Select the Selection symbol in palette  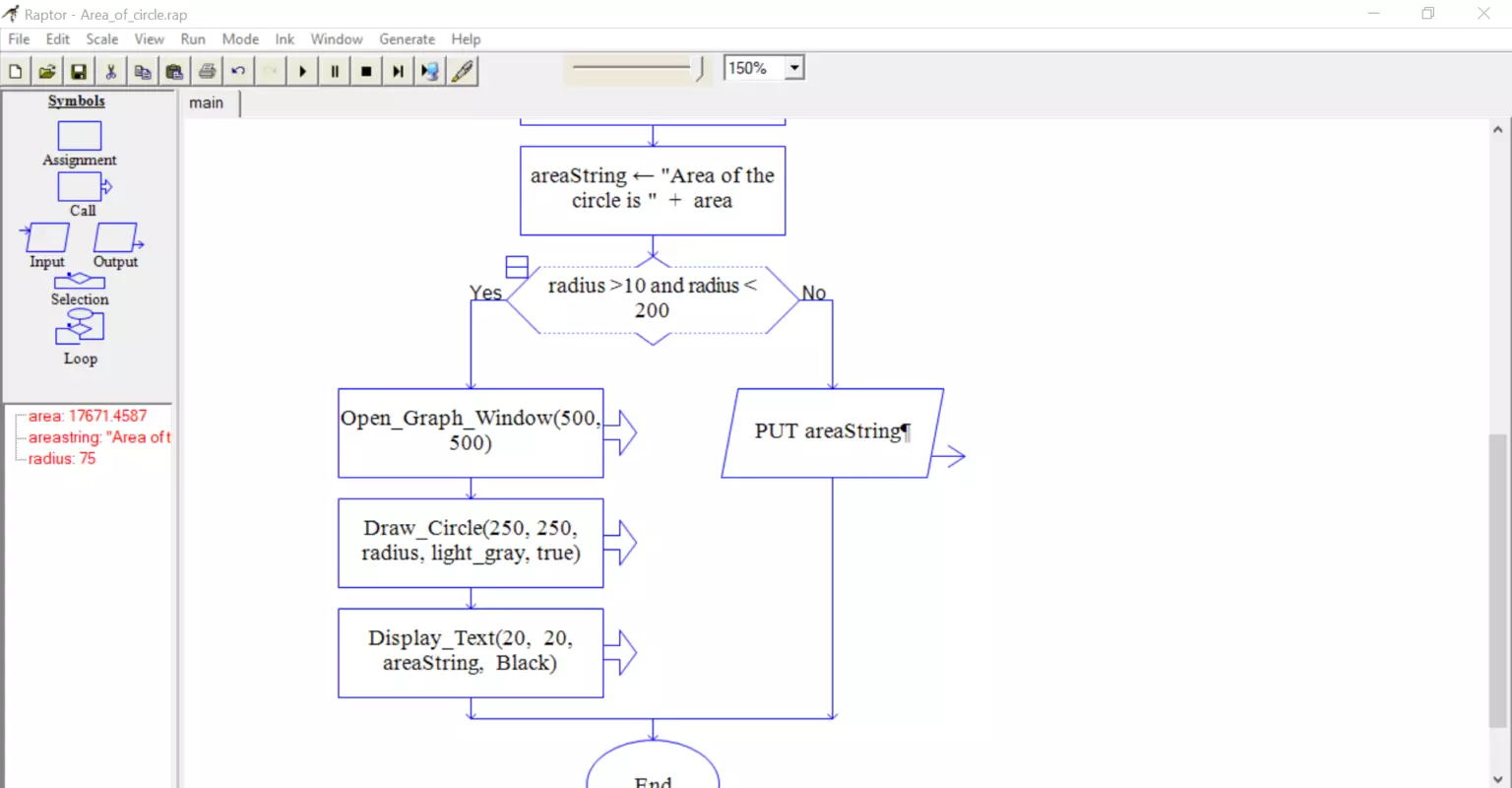click(x=80, y=289)
